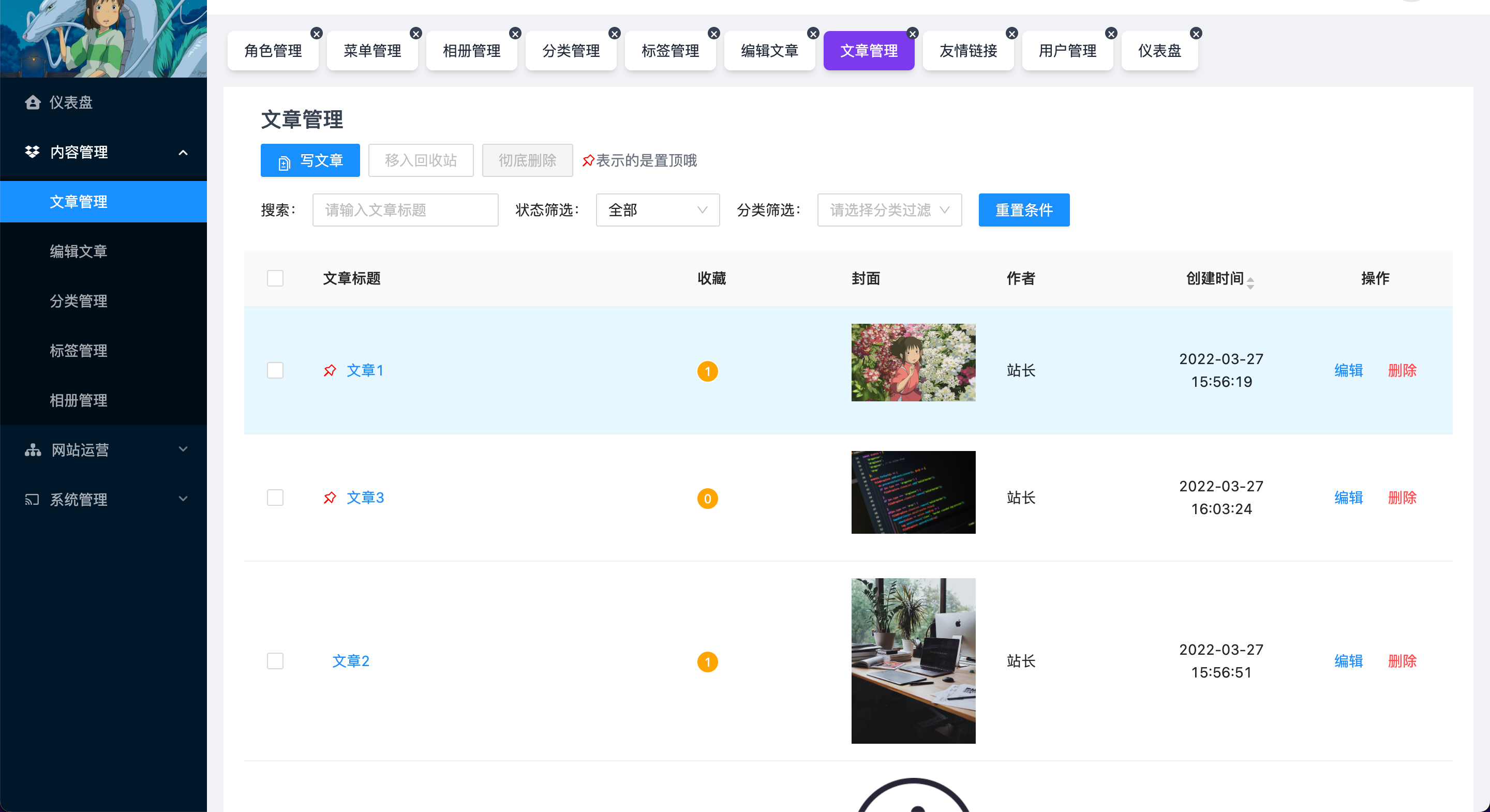Close the 用户管理 tab
This screenshot has width=1490, height=812.
[x=1111, y=34]
